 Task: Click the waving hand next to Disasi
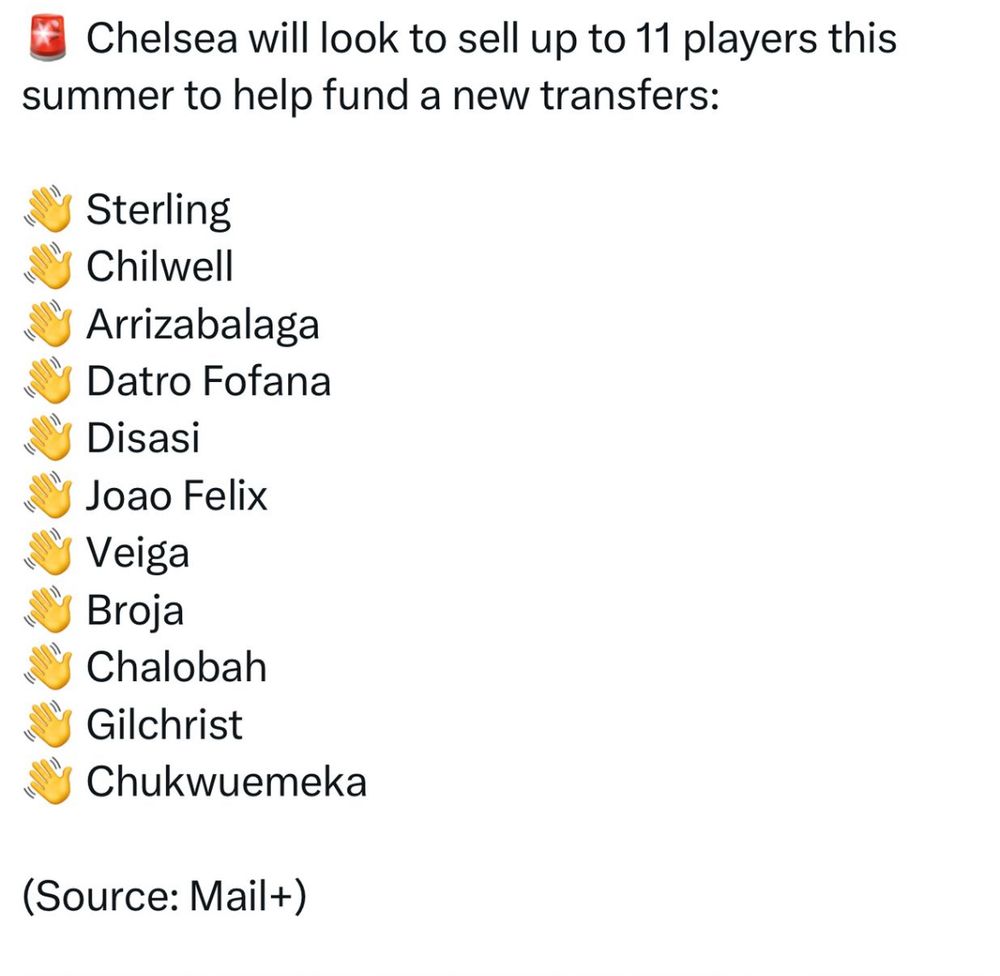point(49,439)
